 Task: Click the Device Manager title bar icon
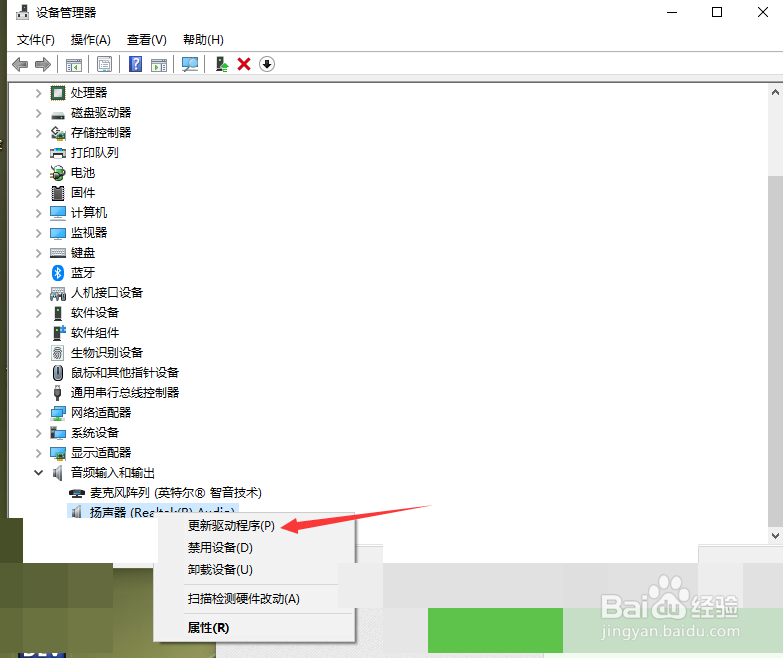point(22,12)
